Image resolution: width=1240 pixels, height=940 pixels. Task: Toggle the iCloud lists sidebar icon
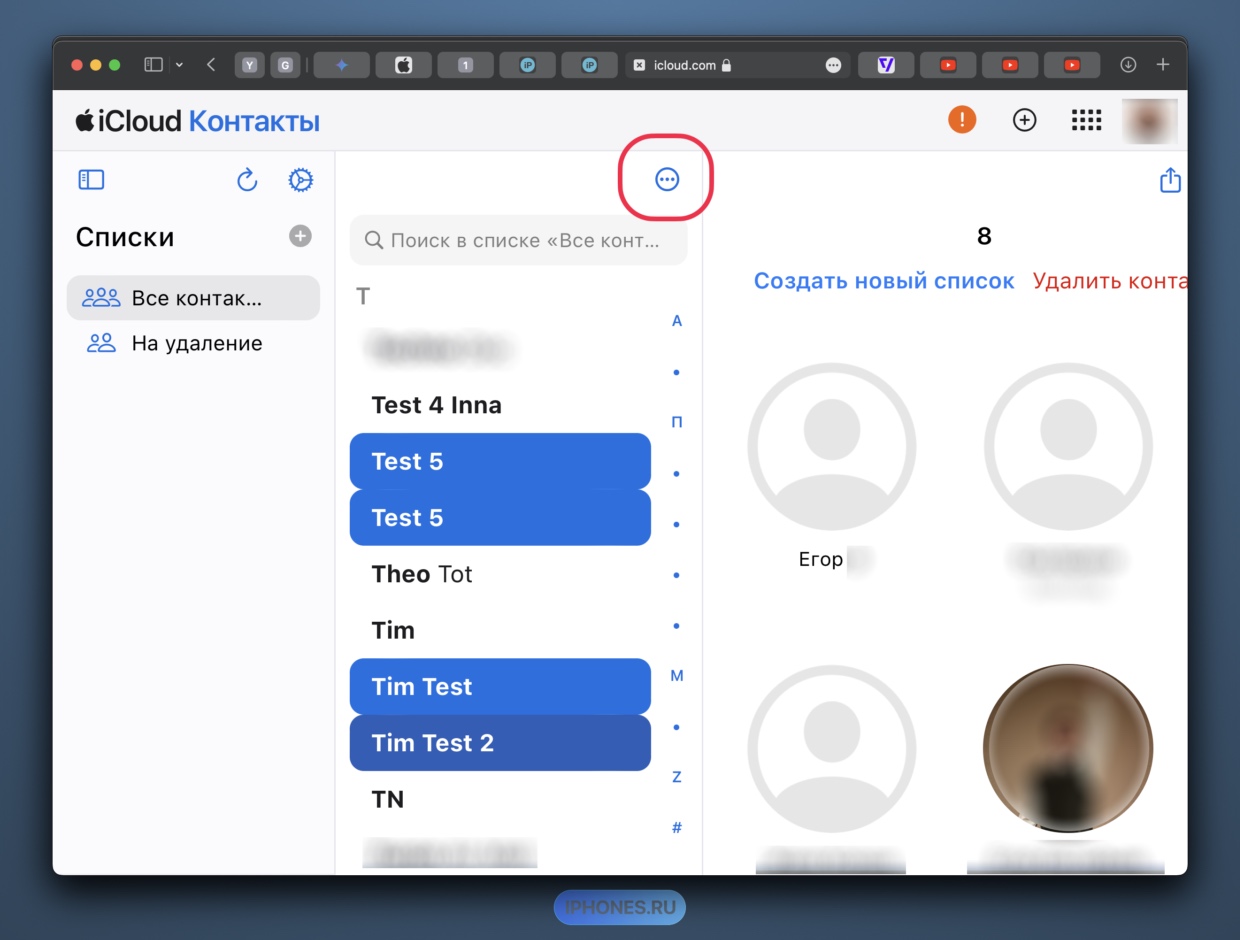pos(91,180)
